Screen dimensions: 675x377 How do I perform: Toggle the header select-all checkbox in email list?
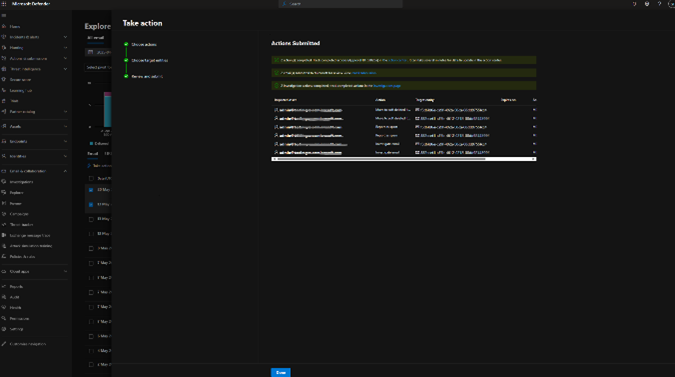pyautogui.click(x=91, y=178)
